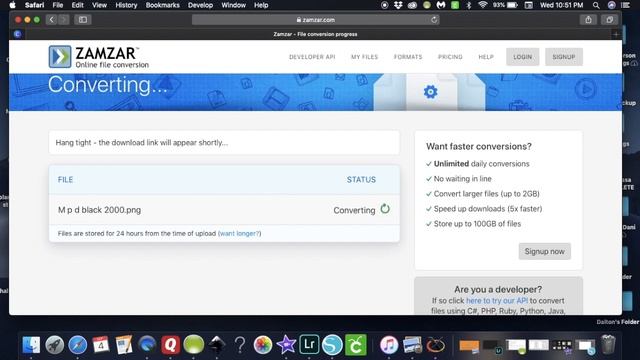Click the Bluetooth menu bar icon
The image size is (640, 360).
469,5
